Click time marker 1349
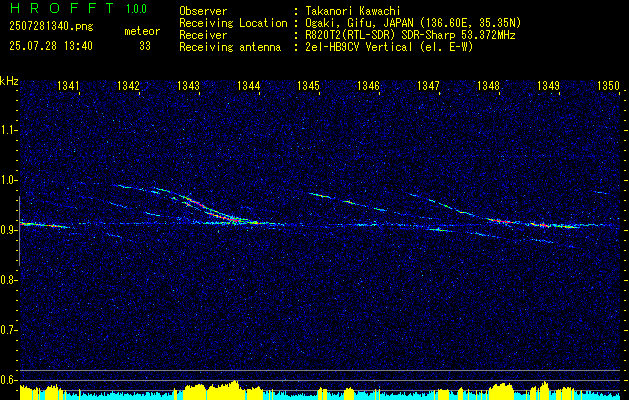 point(548,86)
